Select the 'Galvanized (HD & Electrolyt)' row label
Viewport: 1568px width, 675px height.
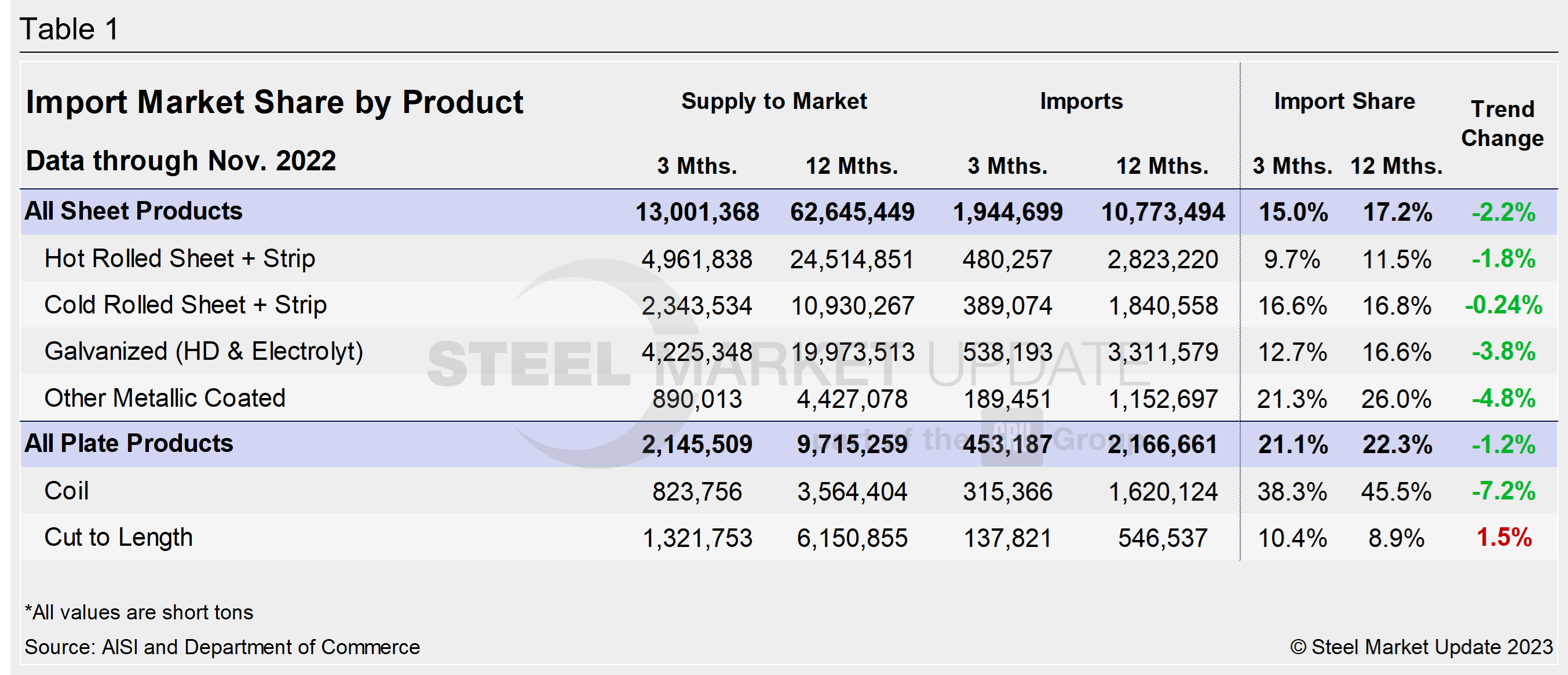[203, 351]
